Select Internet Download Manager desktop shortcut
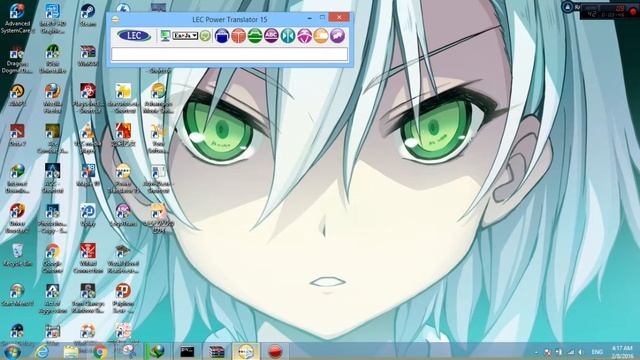The width and height of the screenshot is (640, 360). pyautogui.click(x=17, y=178)
